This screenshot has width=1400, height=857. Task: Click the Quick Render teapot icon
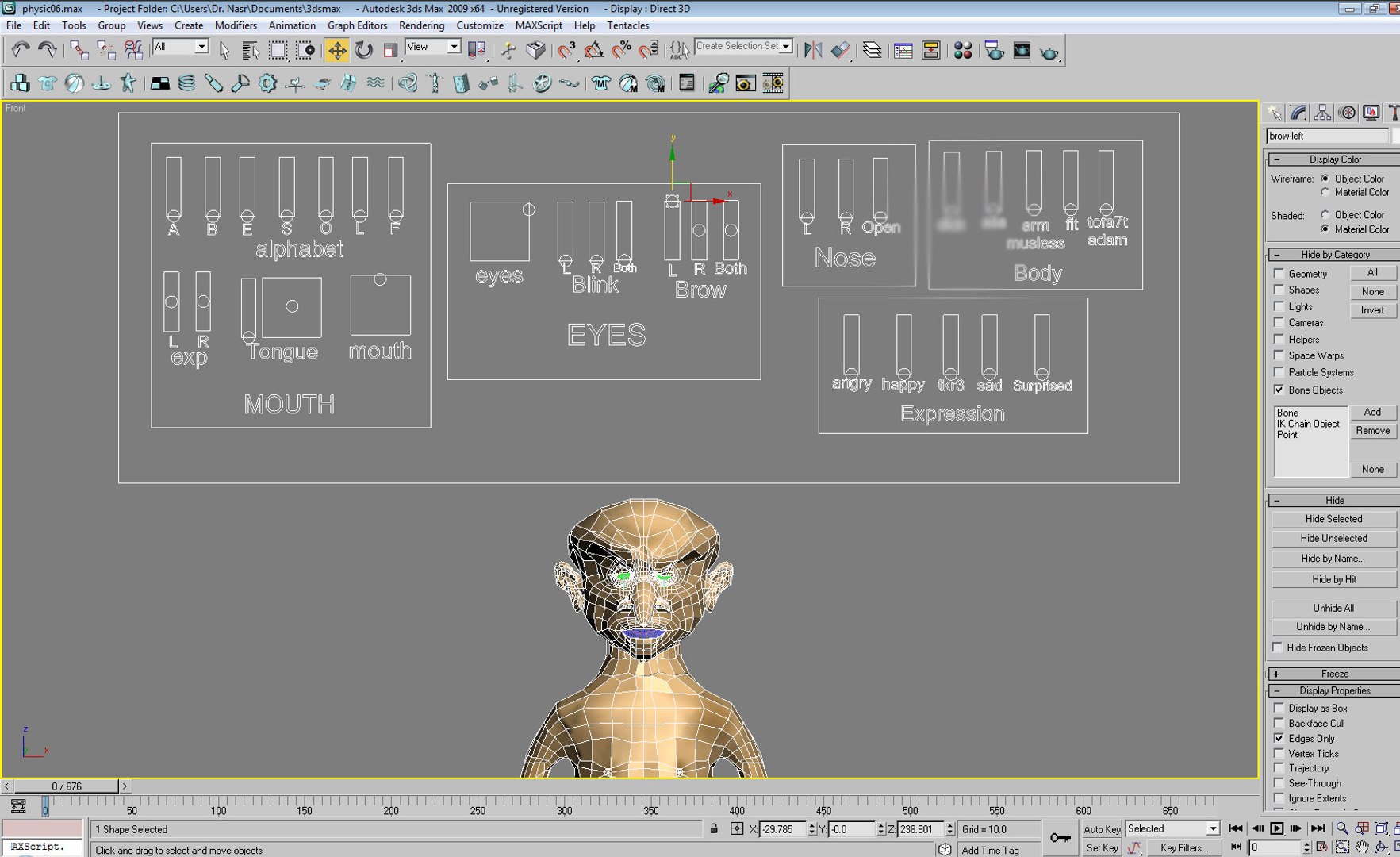[x=1049, y=51]
